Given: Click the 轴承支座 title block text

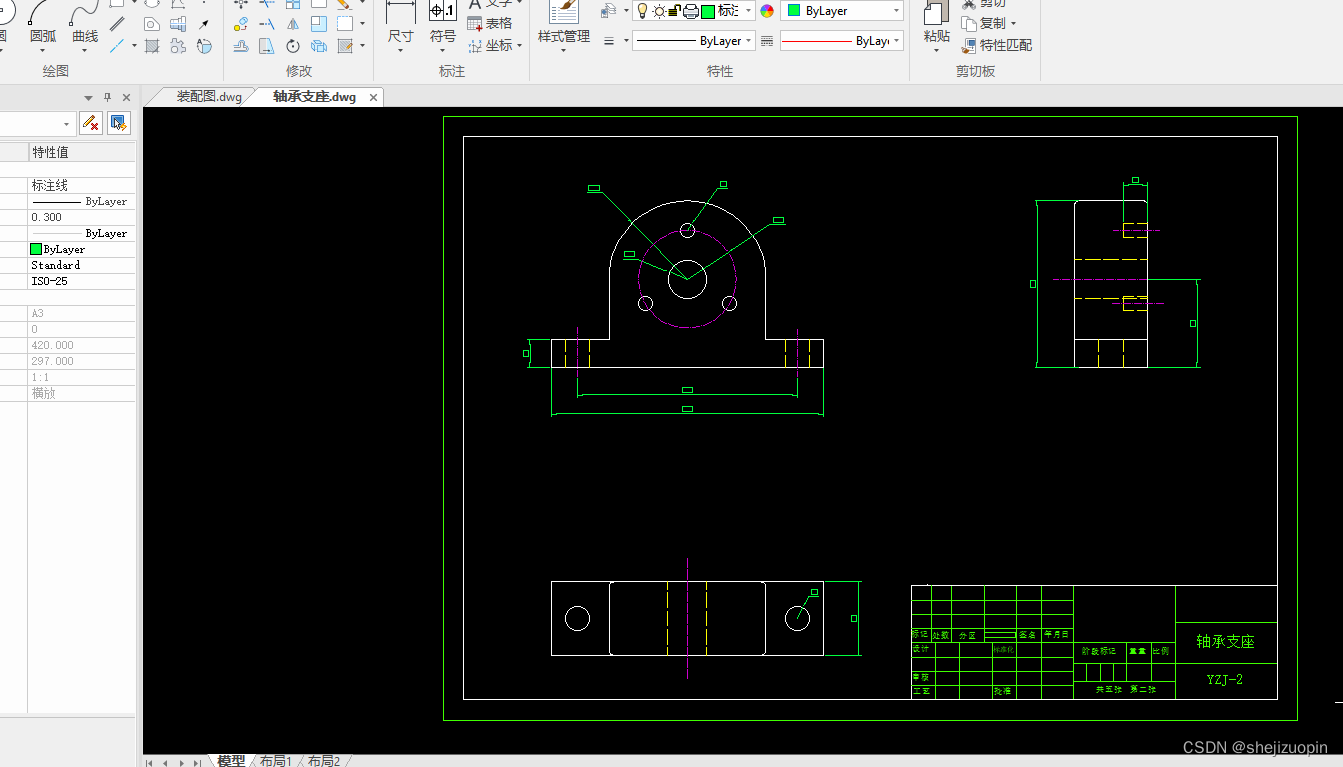Looking at the screenshot, I should [1225, 641].
